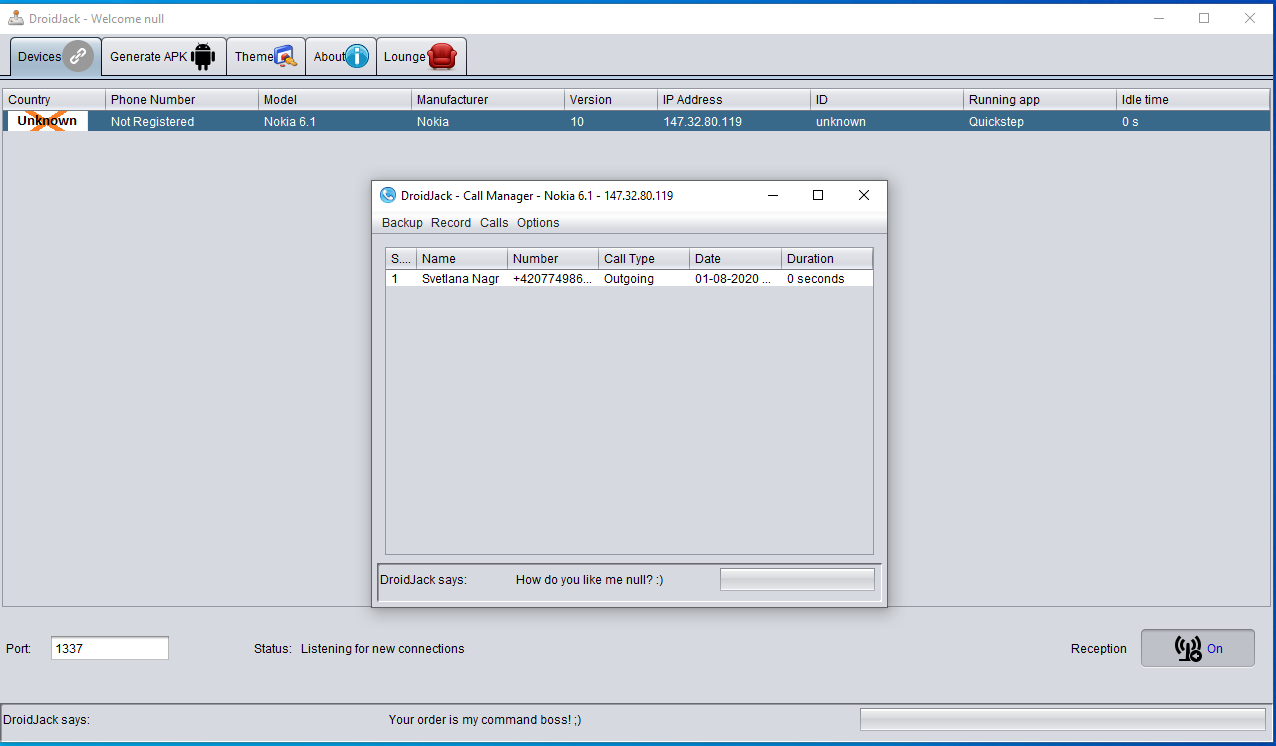Click the 0 s idle time cell
This screenshot has height=746, width=1276.
[1194, 121]
